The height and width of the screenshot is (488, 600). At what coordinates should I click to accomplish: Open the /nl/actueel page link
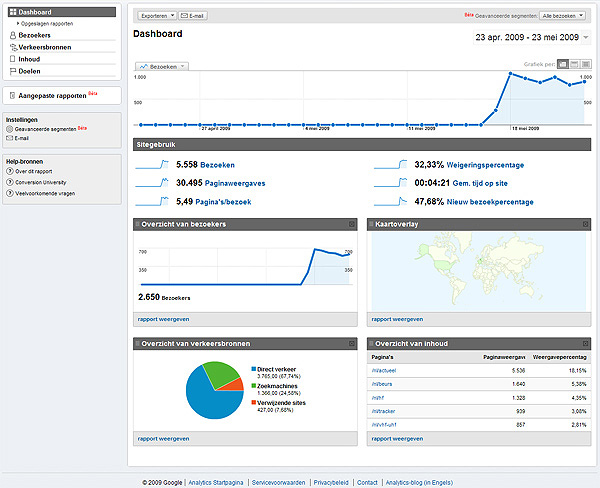(x=384, y=370)
